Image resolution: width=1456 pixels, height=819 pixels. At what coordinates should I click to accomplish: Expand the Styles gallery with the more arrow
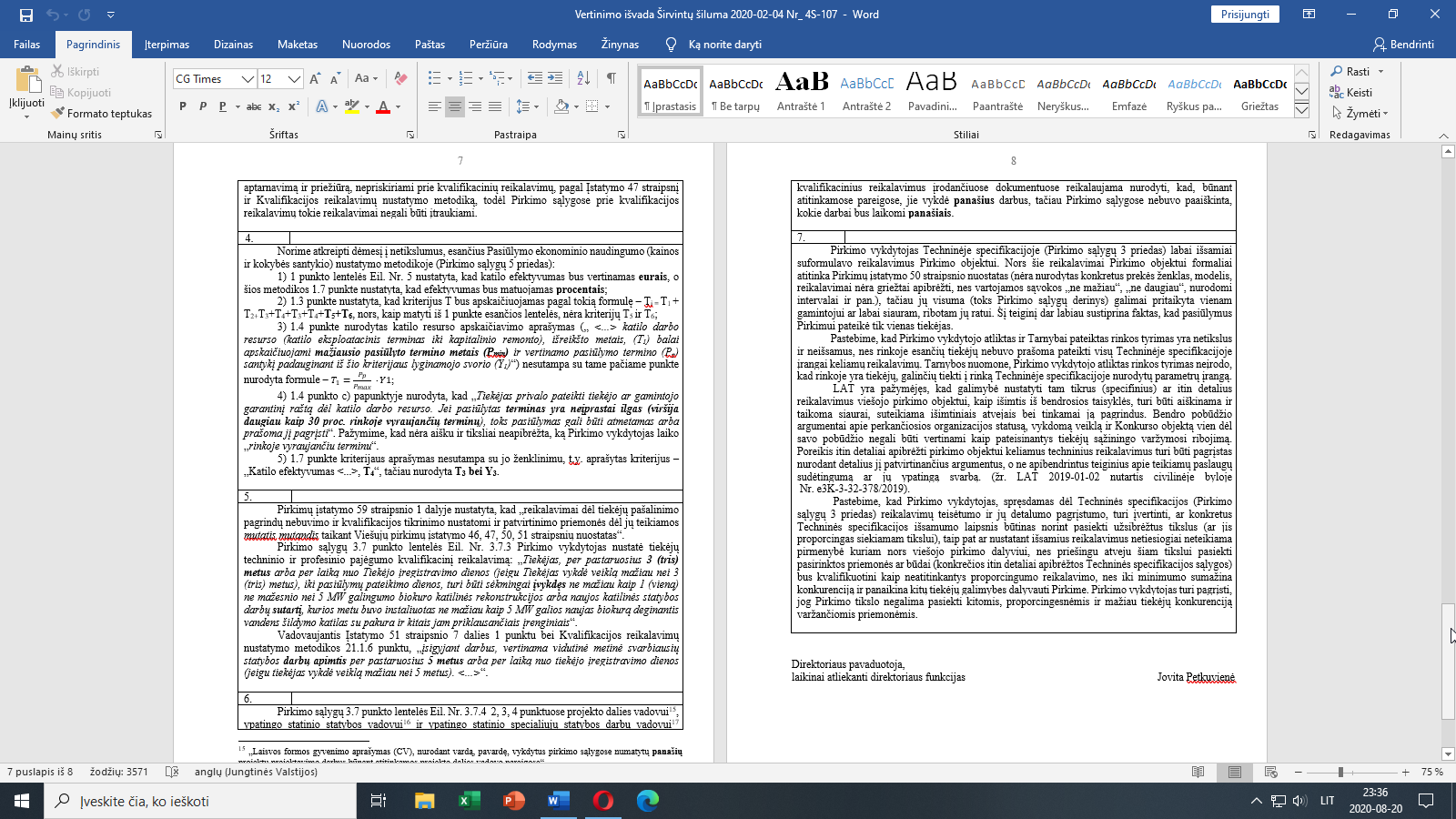pos(1301,110)
